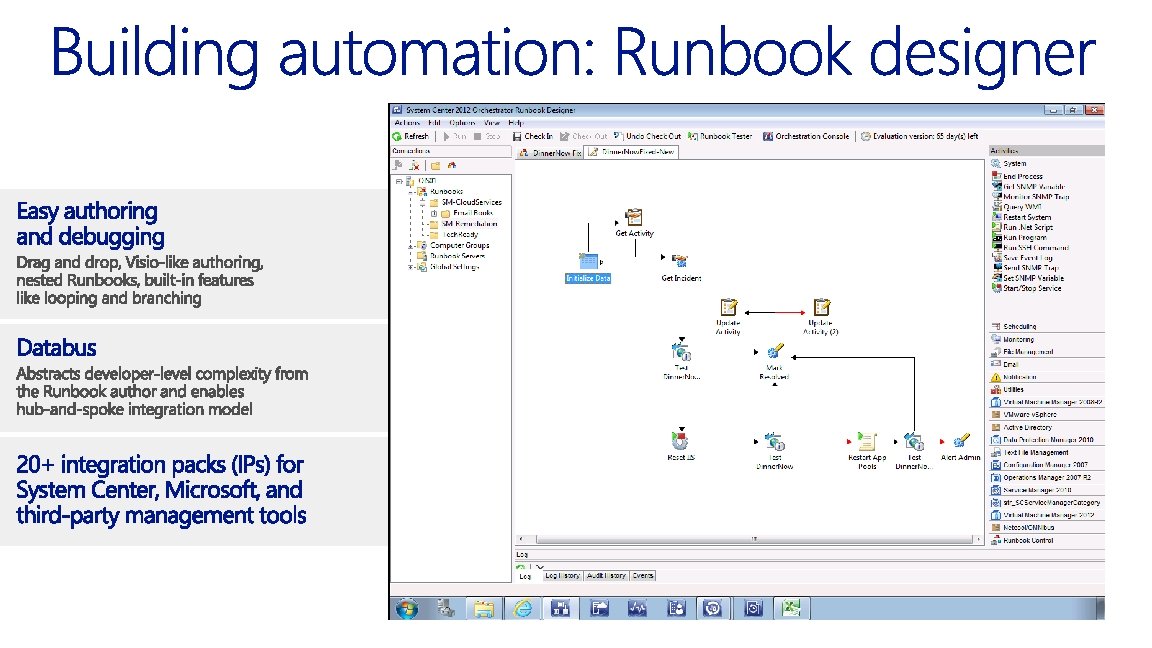Expand the Computer Groups tree node
1152x648 pixels.
[411, 246]
